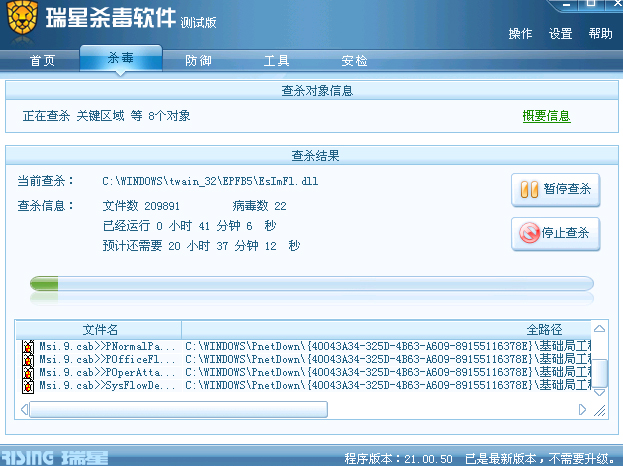Viewport: 623px width, 466px height.
Task: Select row Msi.9.cab>>POperAtta...
Action: (x=306, y=373)
